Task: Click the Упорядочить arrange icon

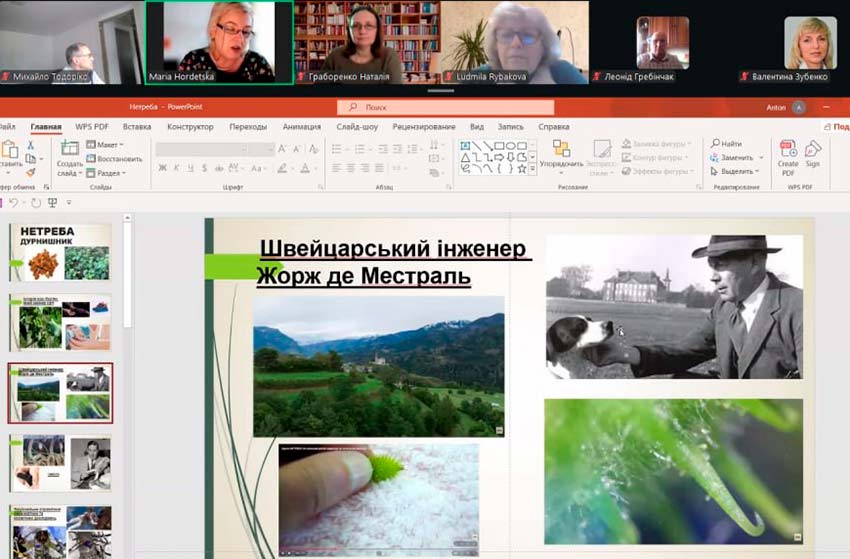Action: [x=561, y=151]
